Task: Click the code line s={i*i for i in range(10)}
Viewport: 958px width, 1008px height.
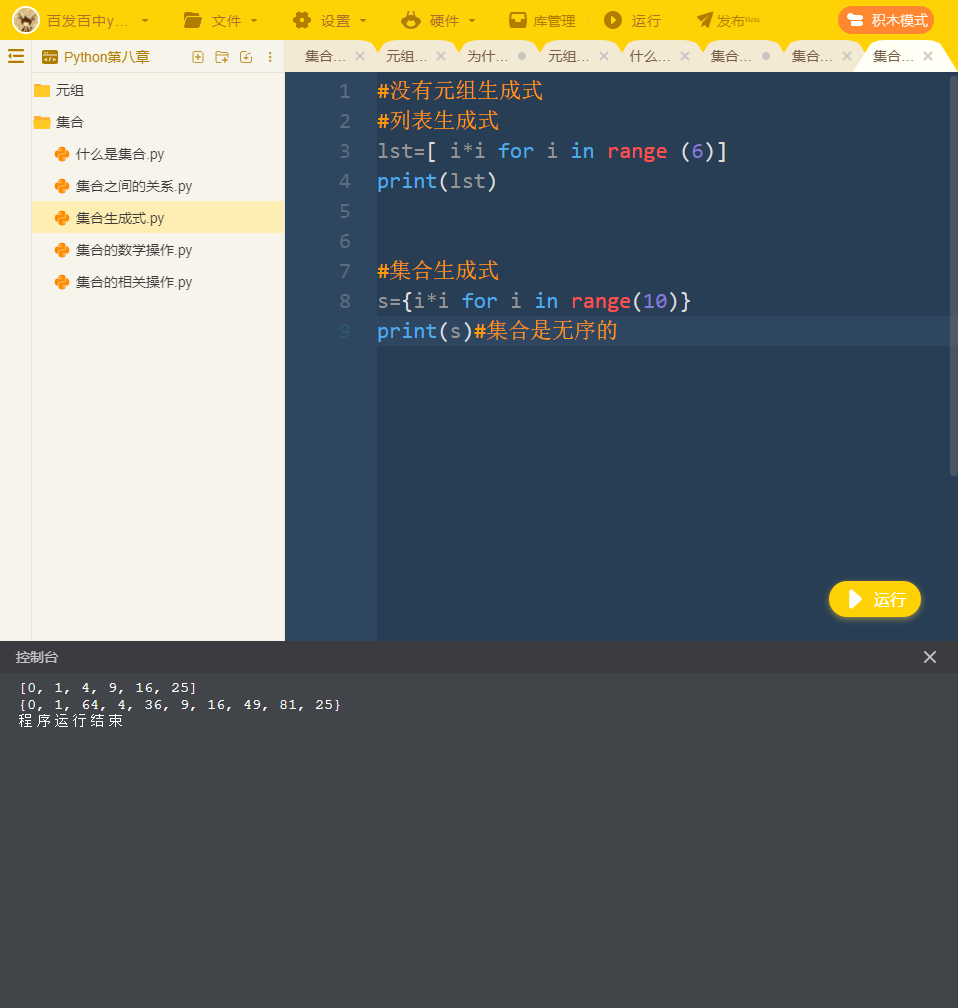Action: coord(534,301)
